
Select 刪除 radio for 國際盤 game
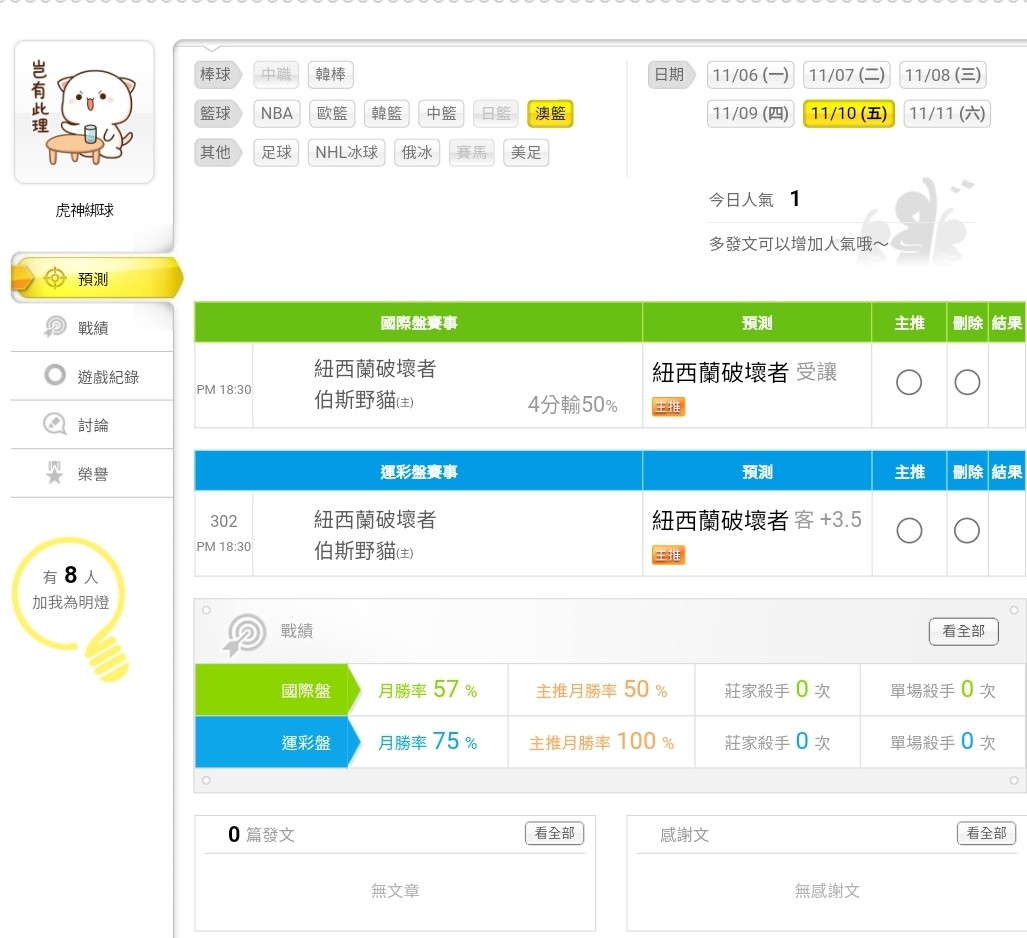967,382
